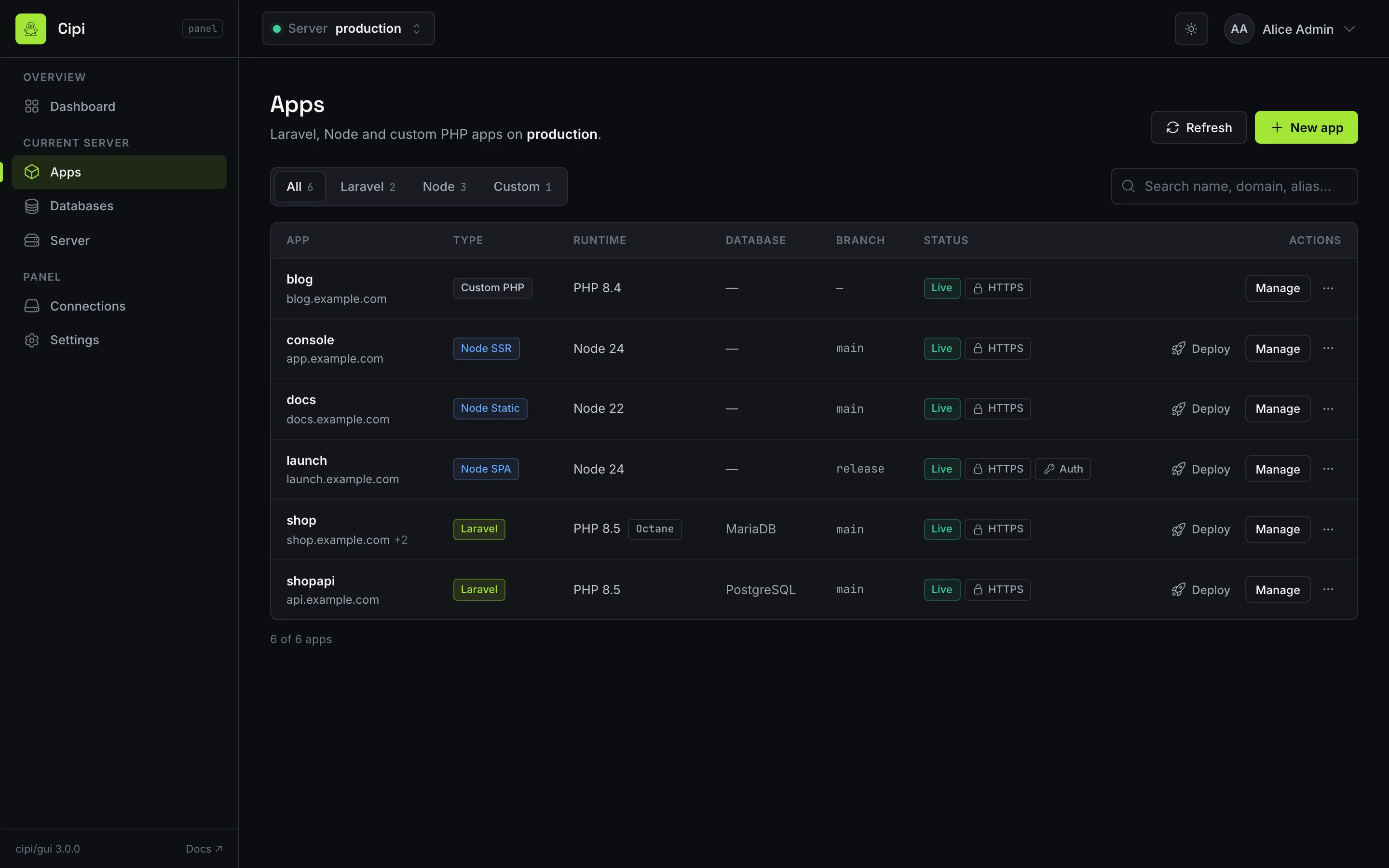
Task: Switch to the Node filter tab
Action: (445, 187)
